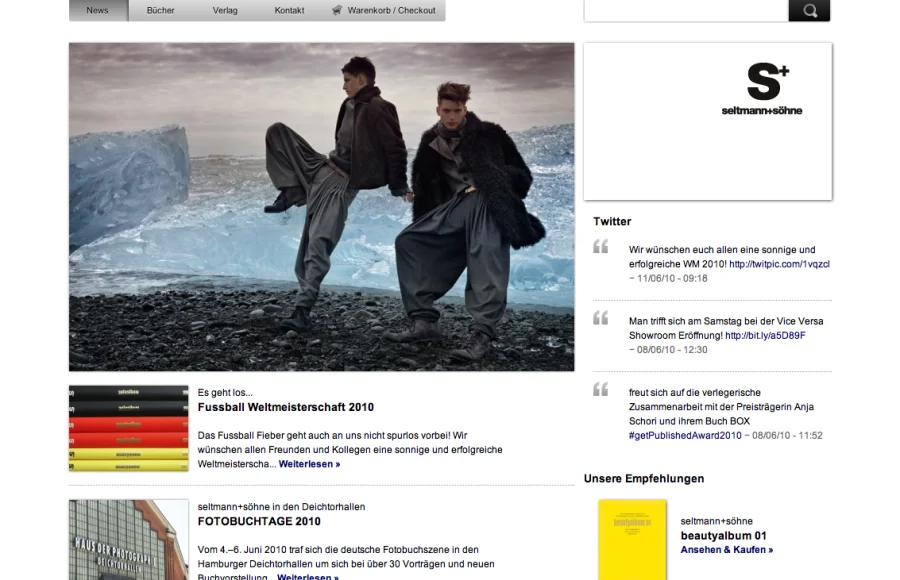
Task: Click the seltmann+söhne logo
Action: coord(762,90)
